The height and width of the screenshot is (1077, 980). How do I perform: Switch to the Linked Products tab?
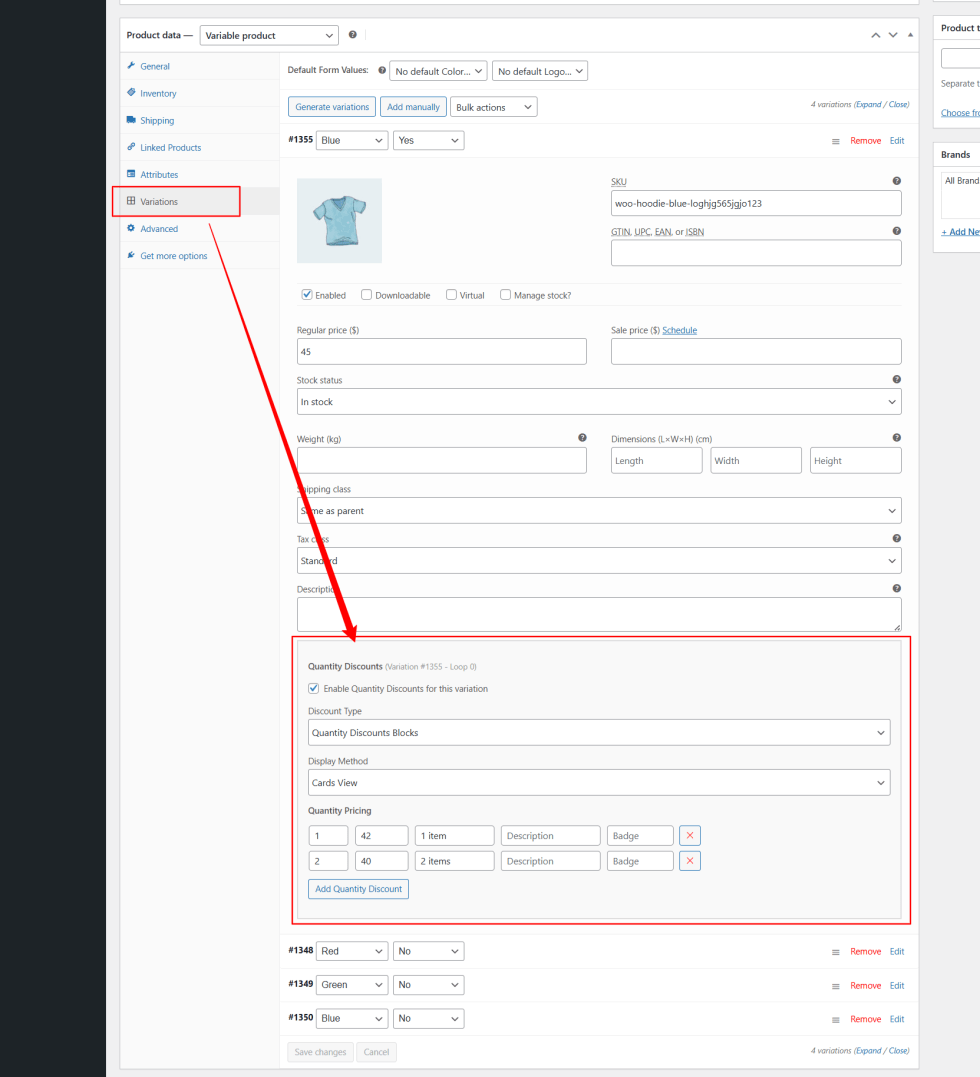tap(170, 147)
